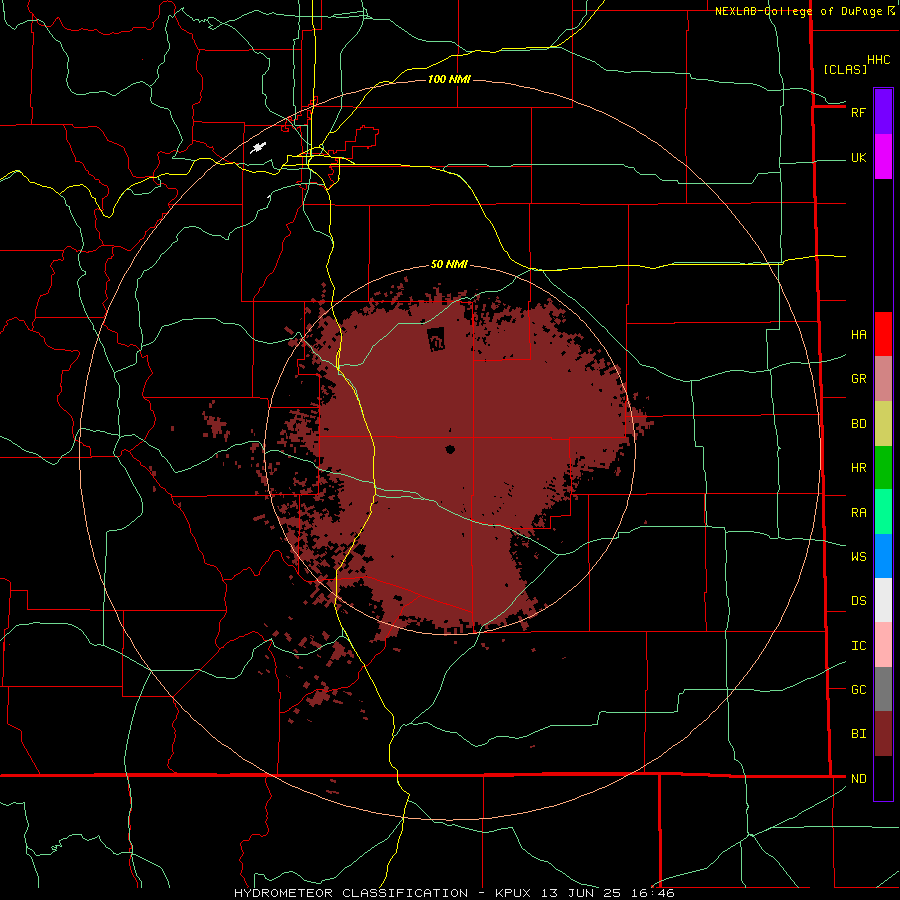Click the 50 NMI range ring label
The height and width of the screenshot is (900, 900).
(x=449, y=264)
